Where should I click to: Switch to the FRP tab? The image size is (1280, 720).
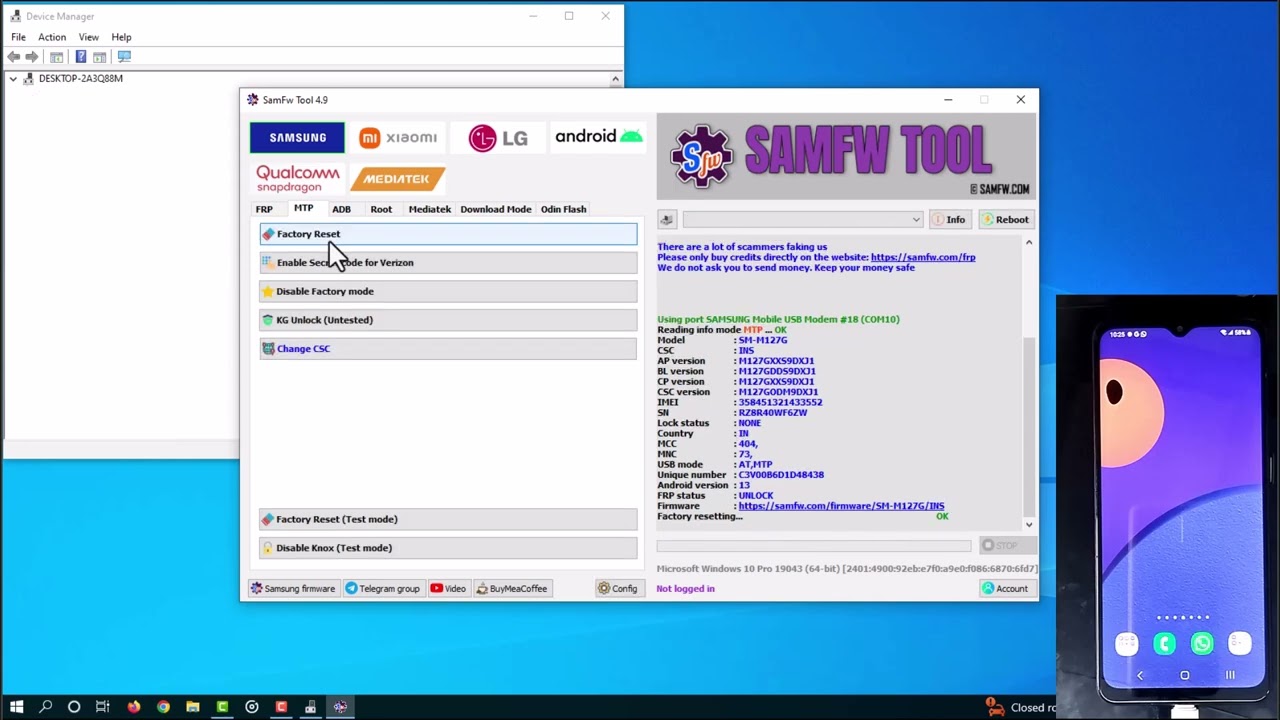(x=264, y=209)
